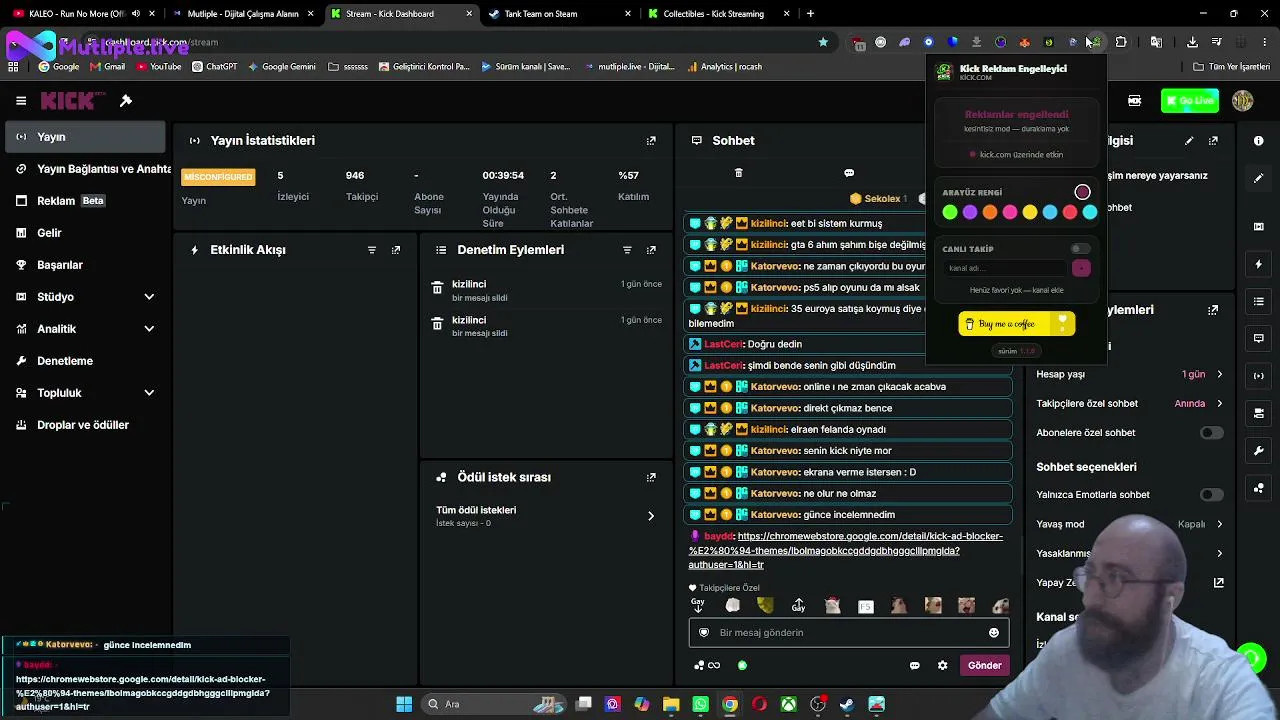Open Reklam Beta in sidebar
The image size is (1280, 720).
(x=85, y=201)
